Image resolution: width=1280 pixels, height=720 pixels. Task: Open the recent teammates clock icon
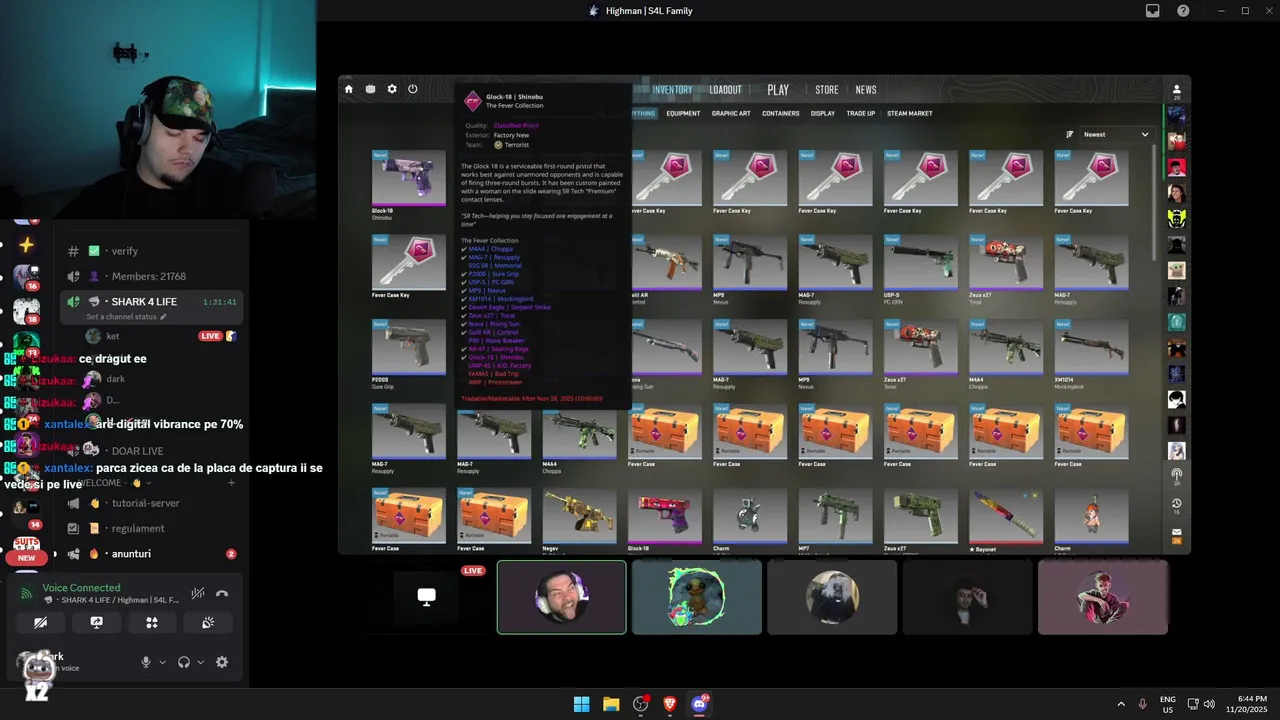pos(1177,504)
